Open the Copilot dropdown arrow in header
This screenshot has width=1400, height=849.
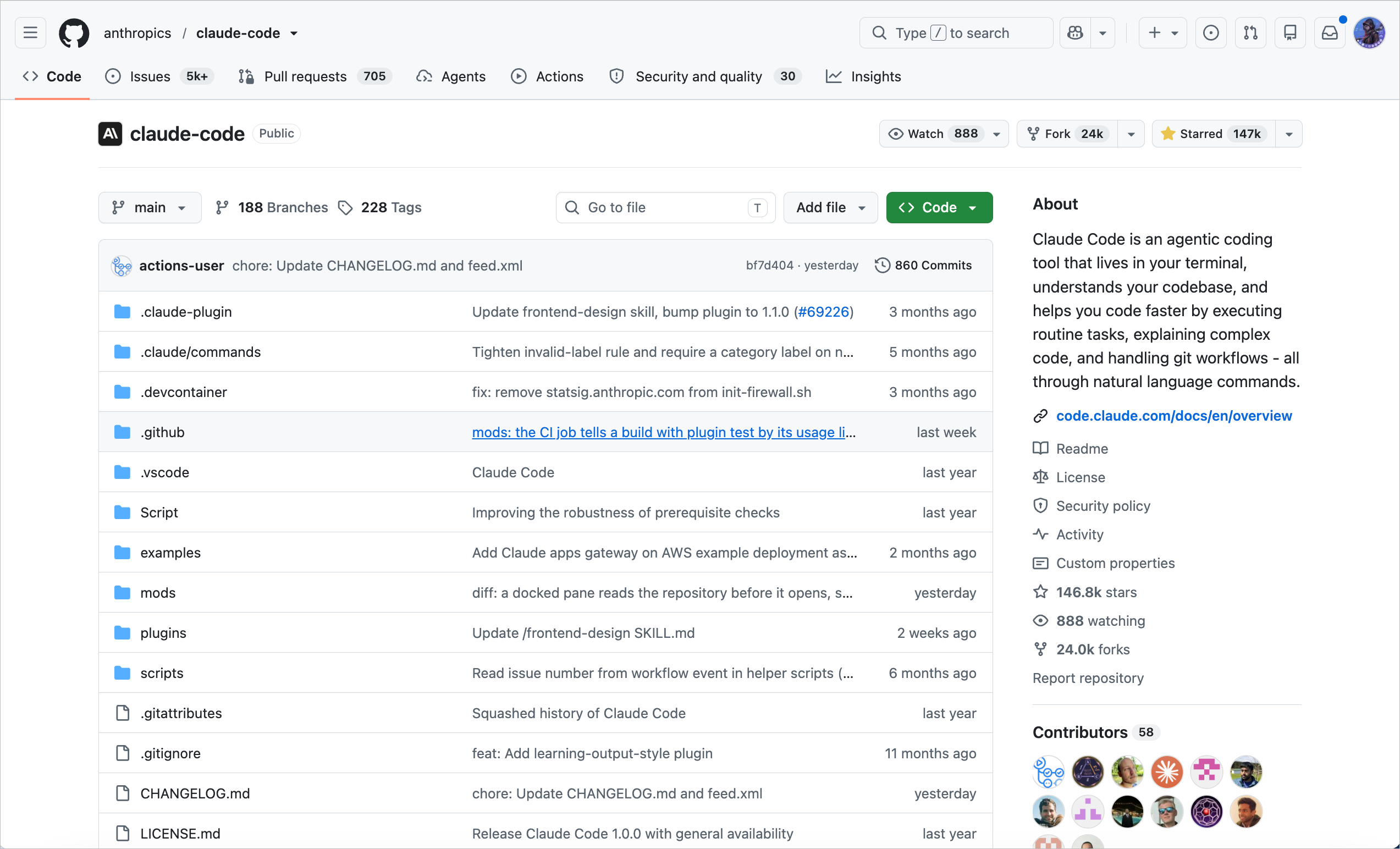(x=1103, y=33)
